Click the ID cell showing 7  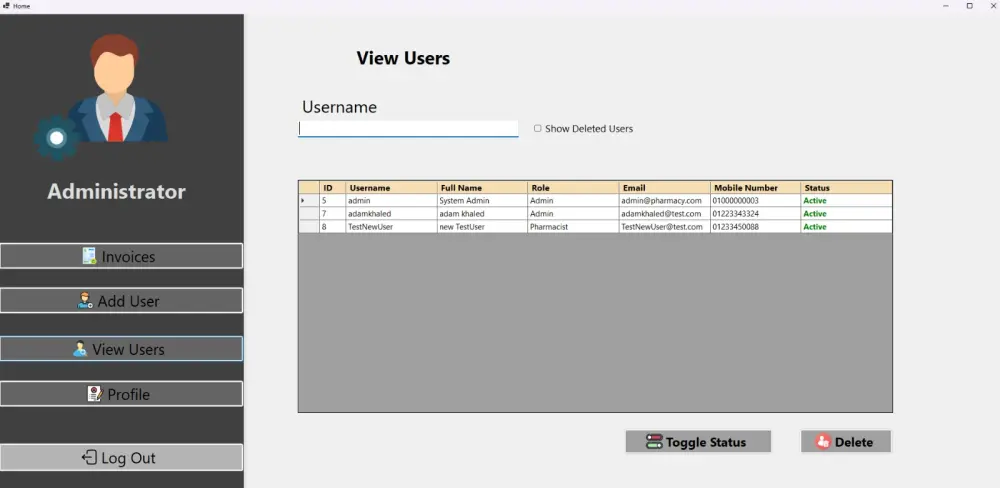(332, 214)
